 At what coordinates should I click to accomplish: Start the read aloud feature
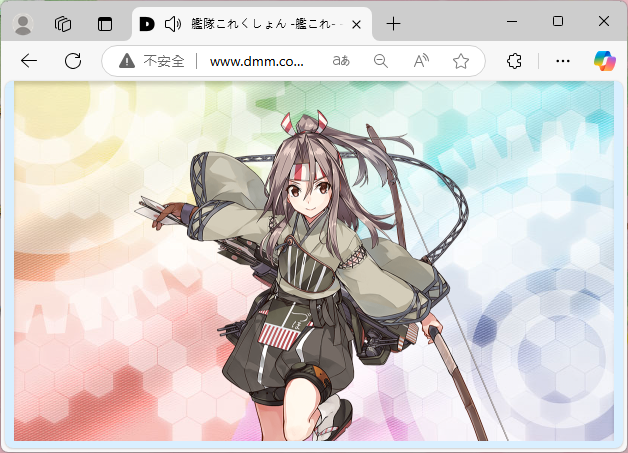tap(421, 61)
